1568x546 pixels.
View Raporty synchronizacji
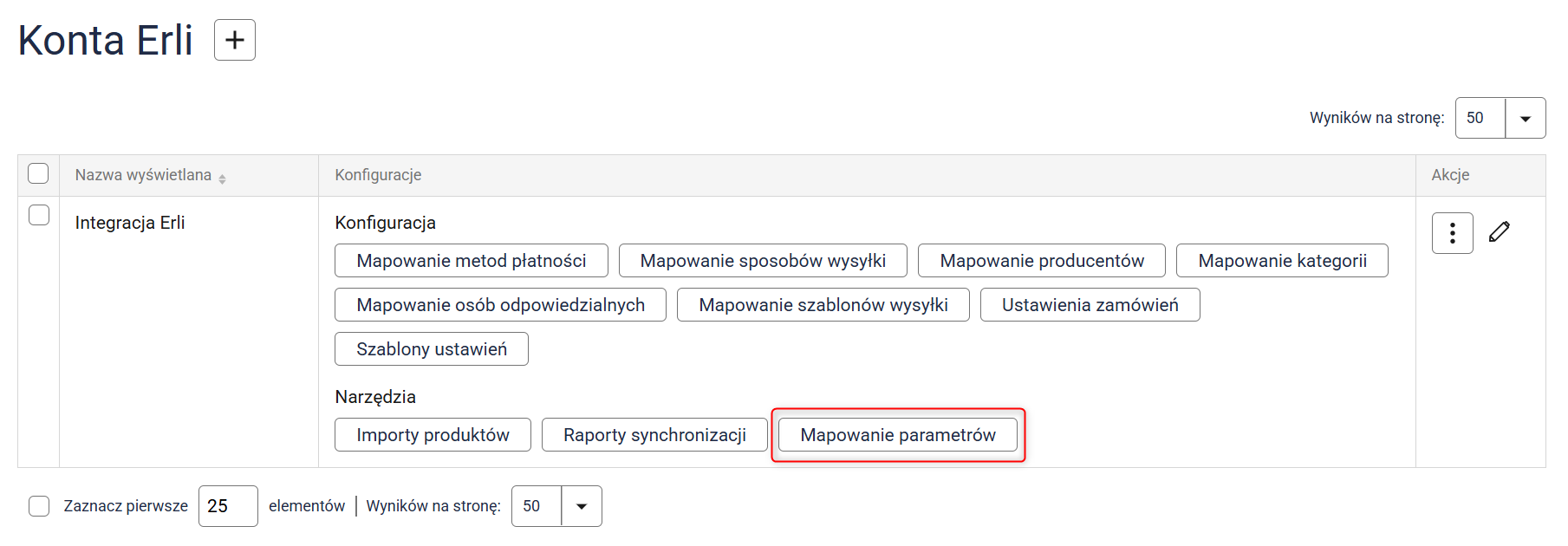(x=654, y=435)
